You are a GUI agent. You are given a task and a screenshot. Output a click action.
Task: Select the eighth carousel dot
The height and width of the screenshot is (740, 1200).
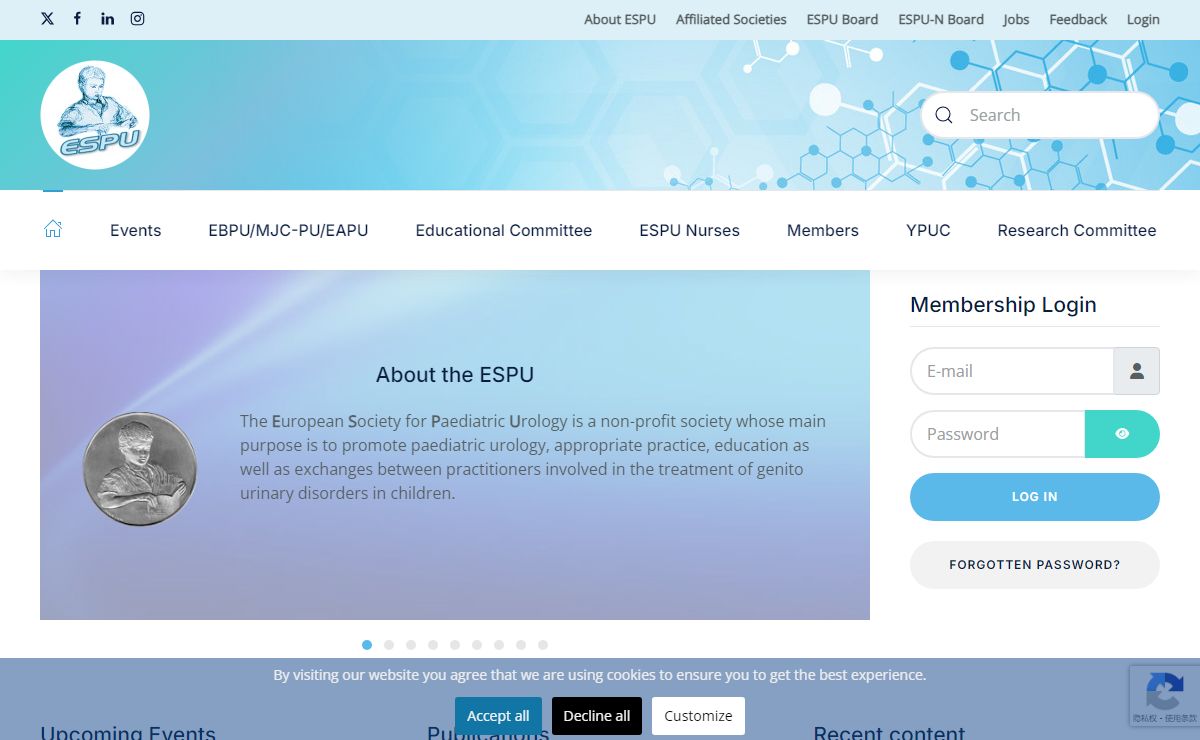[521, 645]
